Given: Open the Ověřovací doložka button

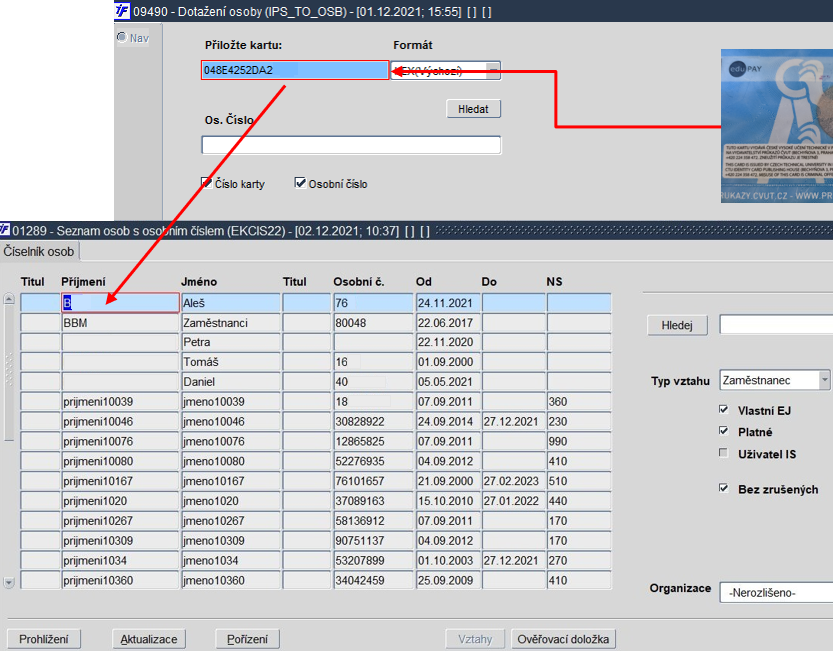Looking at the screenshot, I should [563, 639].
